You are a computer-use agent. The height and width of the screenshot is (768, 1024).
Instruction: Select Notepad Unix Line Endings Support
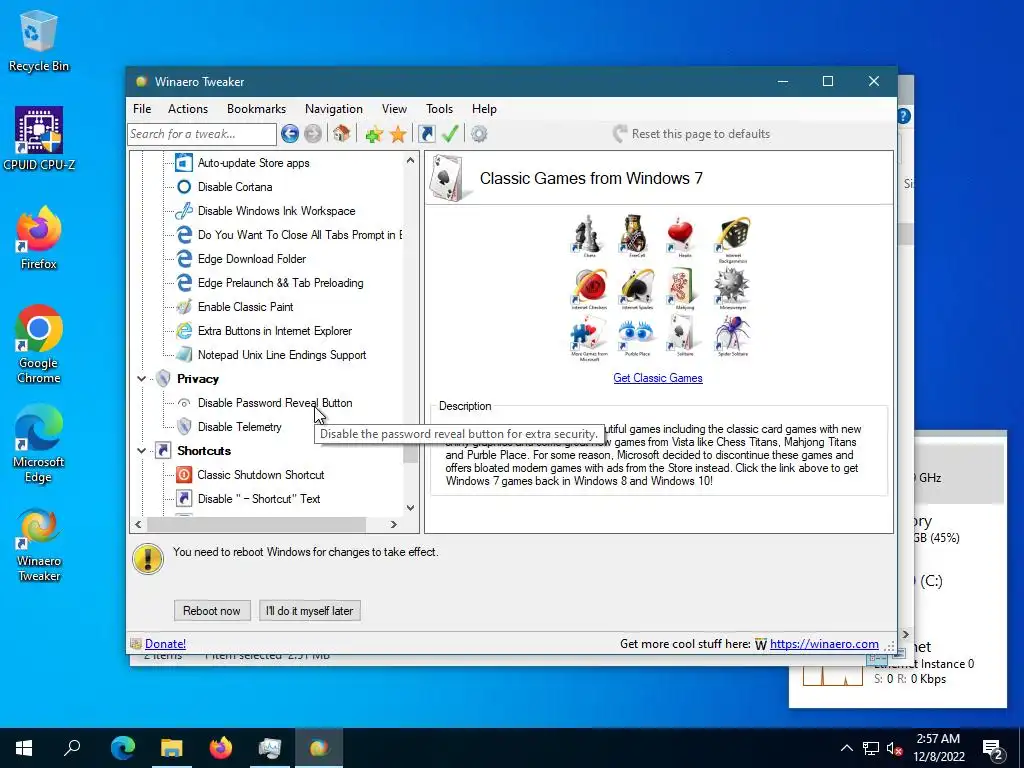pos(281,355)
